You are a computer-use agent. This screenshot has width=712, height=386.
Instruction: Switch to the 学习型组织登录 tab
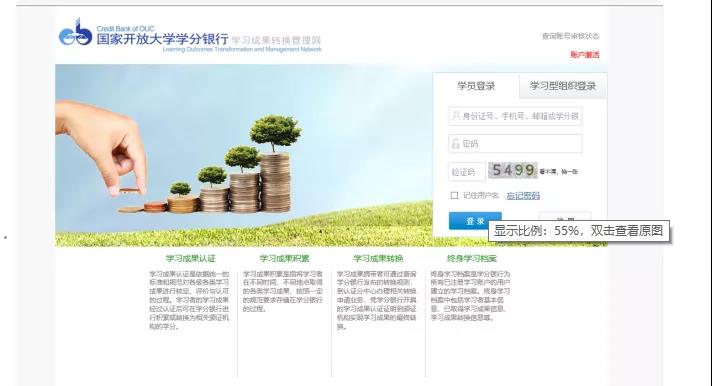(563, 86)
